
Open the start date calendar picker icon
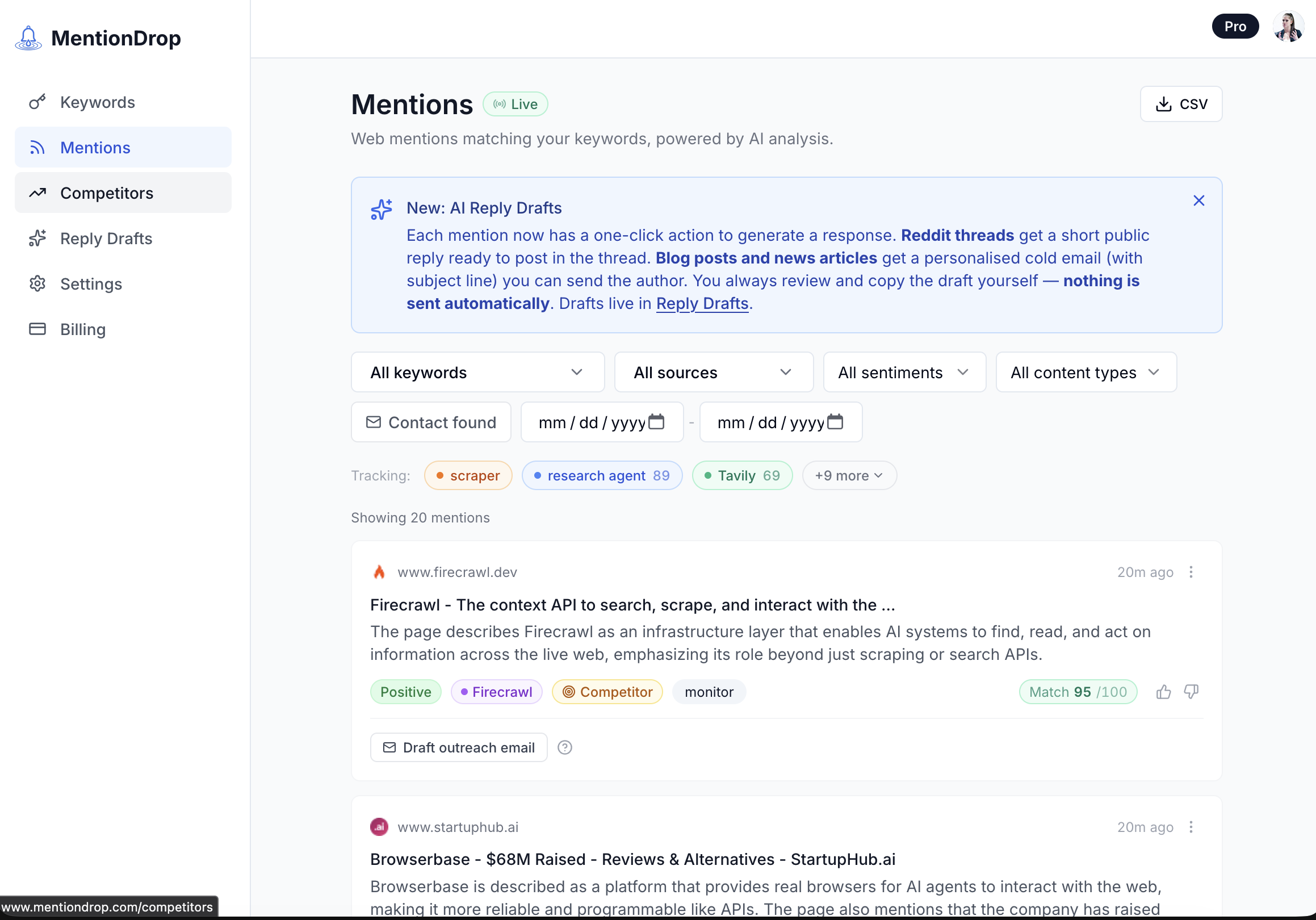(x=656, y=421)
